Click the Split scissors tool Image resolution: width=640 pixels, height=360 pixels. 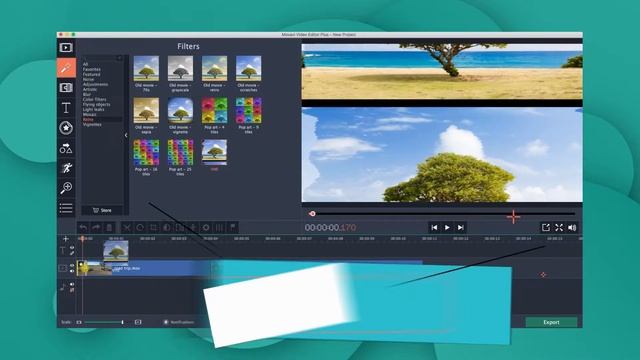(x=127, y=227)
